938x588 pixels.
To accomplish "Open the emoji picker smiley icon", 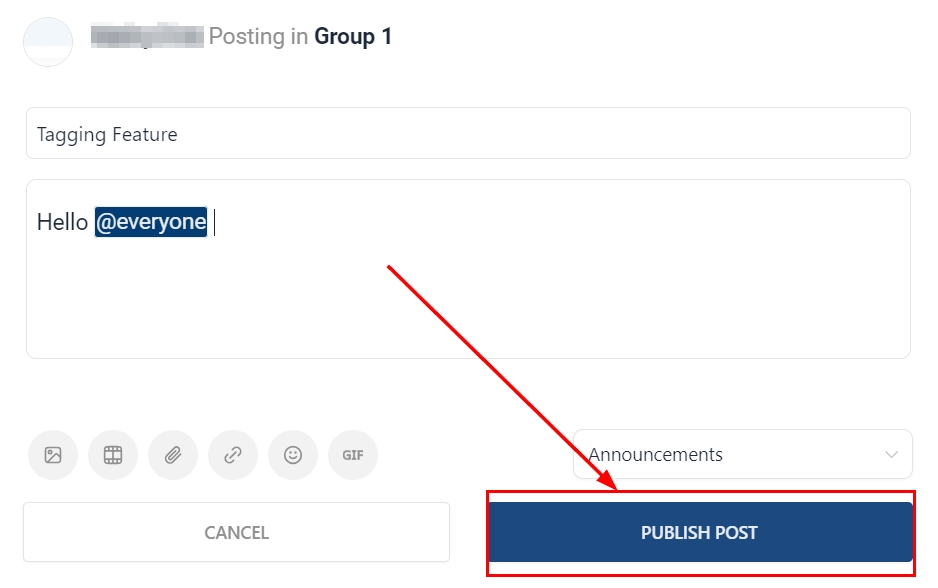I will coord(293,455).
